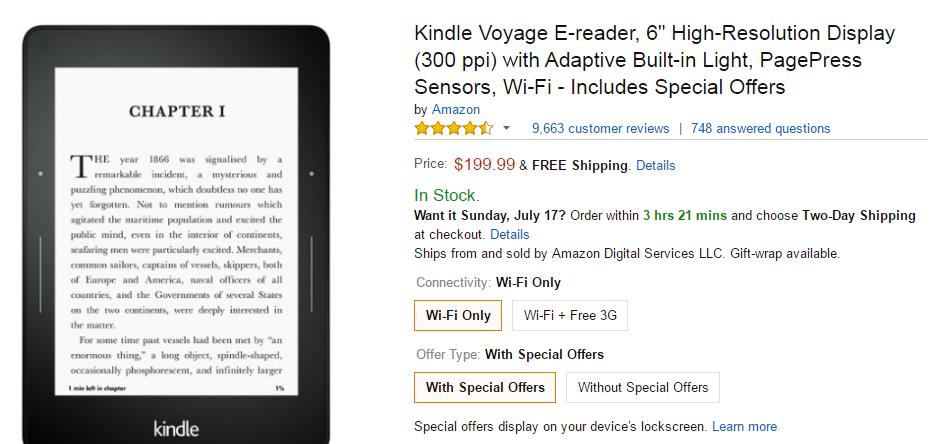Viewport: 939px width, 444px height.
Task: Open the 9,663 customer reviews link
Action: point(600,128)
